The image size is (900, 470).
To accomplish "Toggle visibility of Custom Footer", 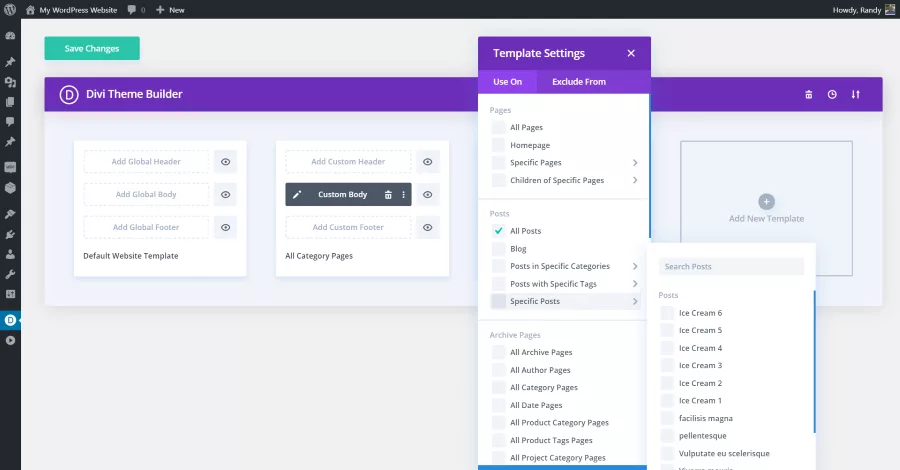I will (428, 227).
